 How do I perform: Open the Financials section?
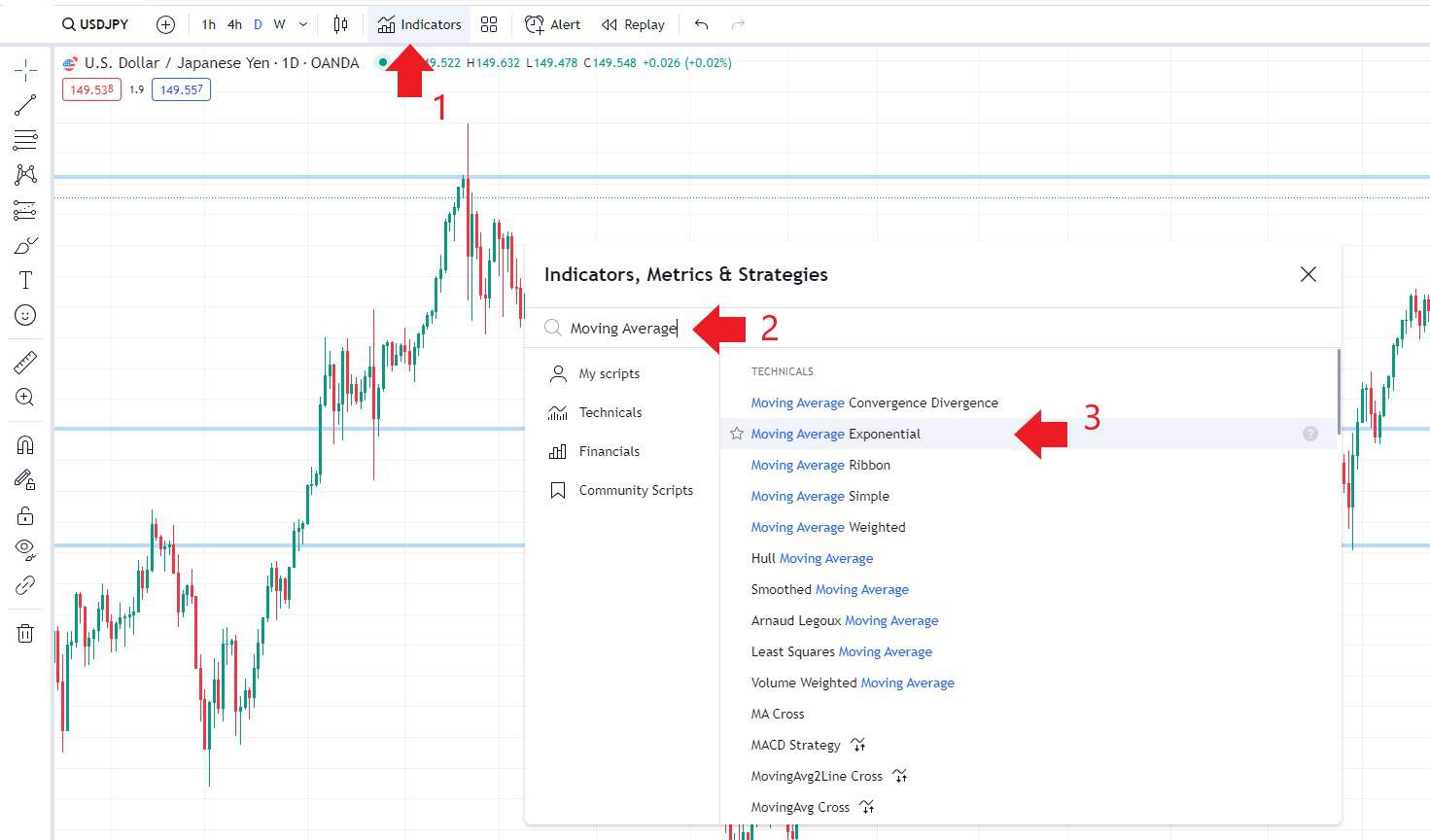(x=610, y=451)
